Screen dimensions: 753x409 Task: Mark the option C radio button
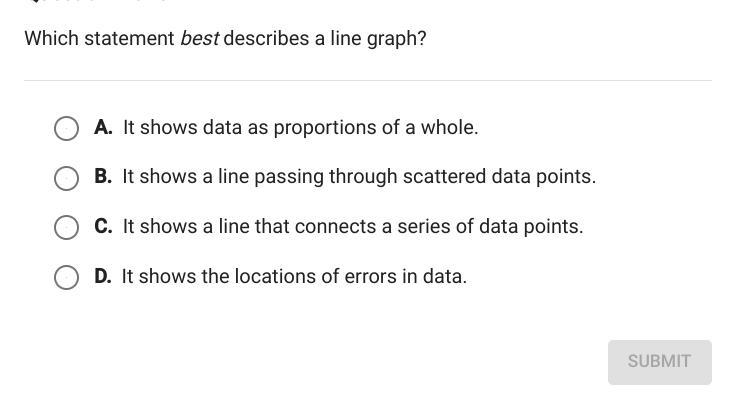pos(66,227)
